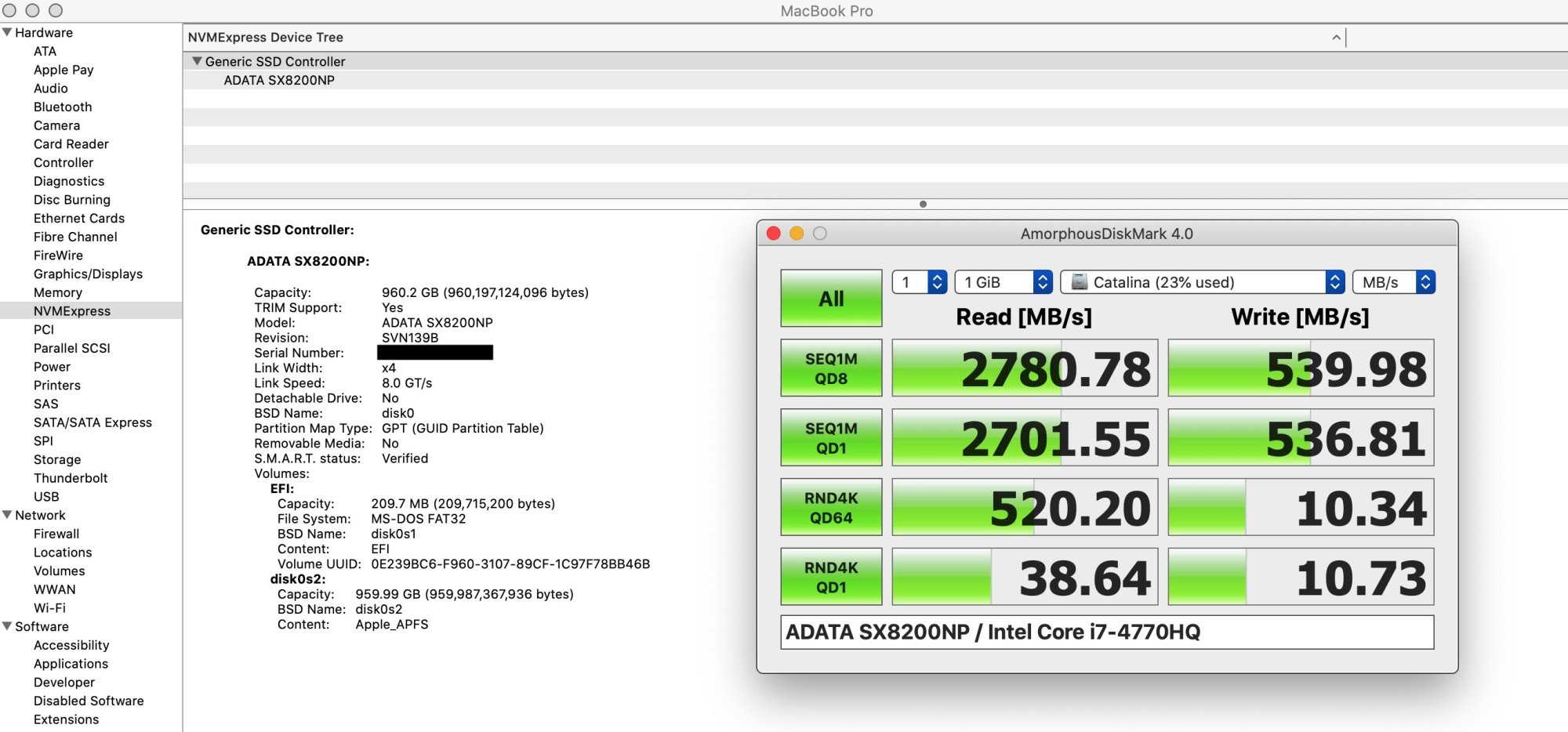This screenshot has height=732, width=1568.
Task: Click the RND4K QD1 write result 10.73
Action: pyautogui.click(x=1301, y=577)
